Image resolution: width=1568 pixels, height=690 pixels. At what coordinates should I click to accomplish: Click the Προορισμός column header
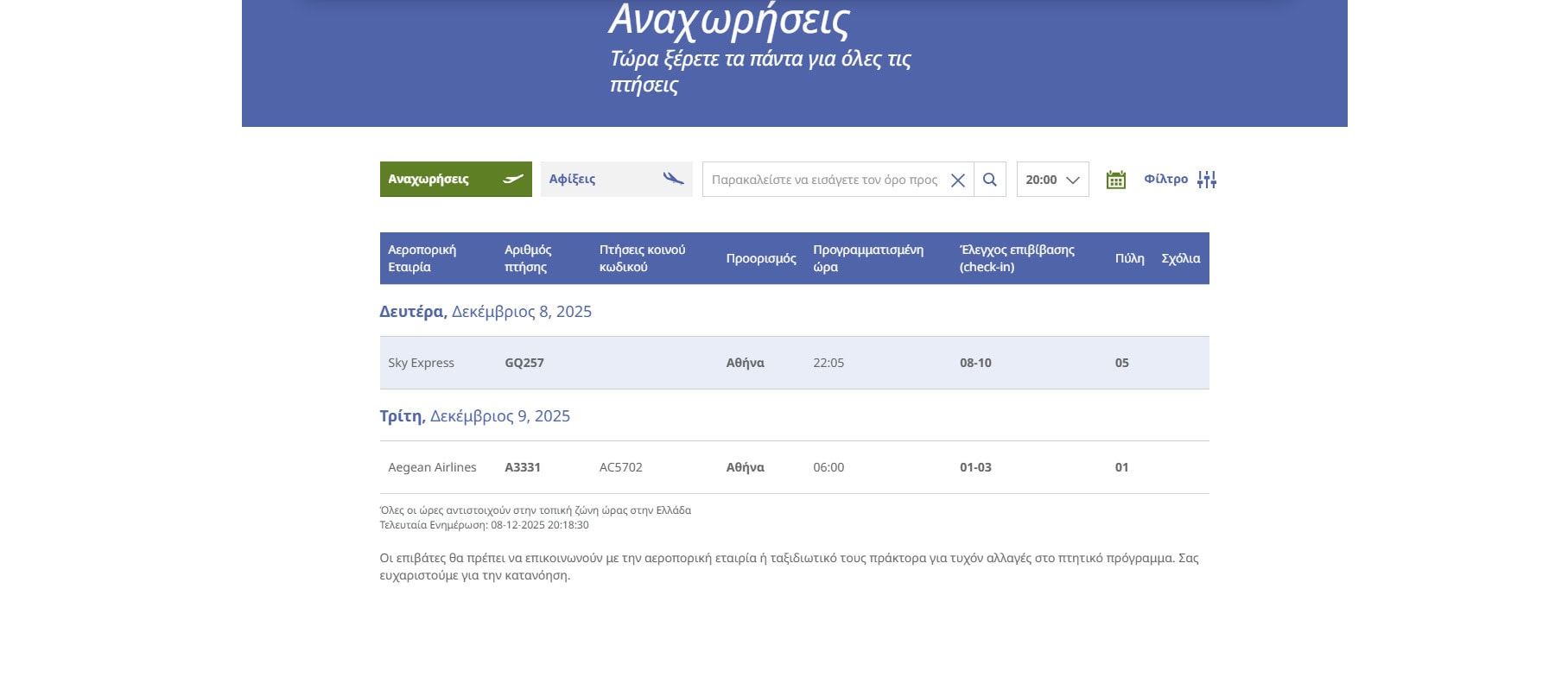coord(760,258)
